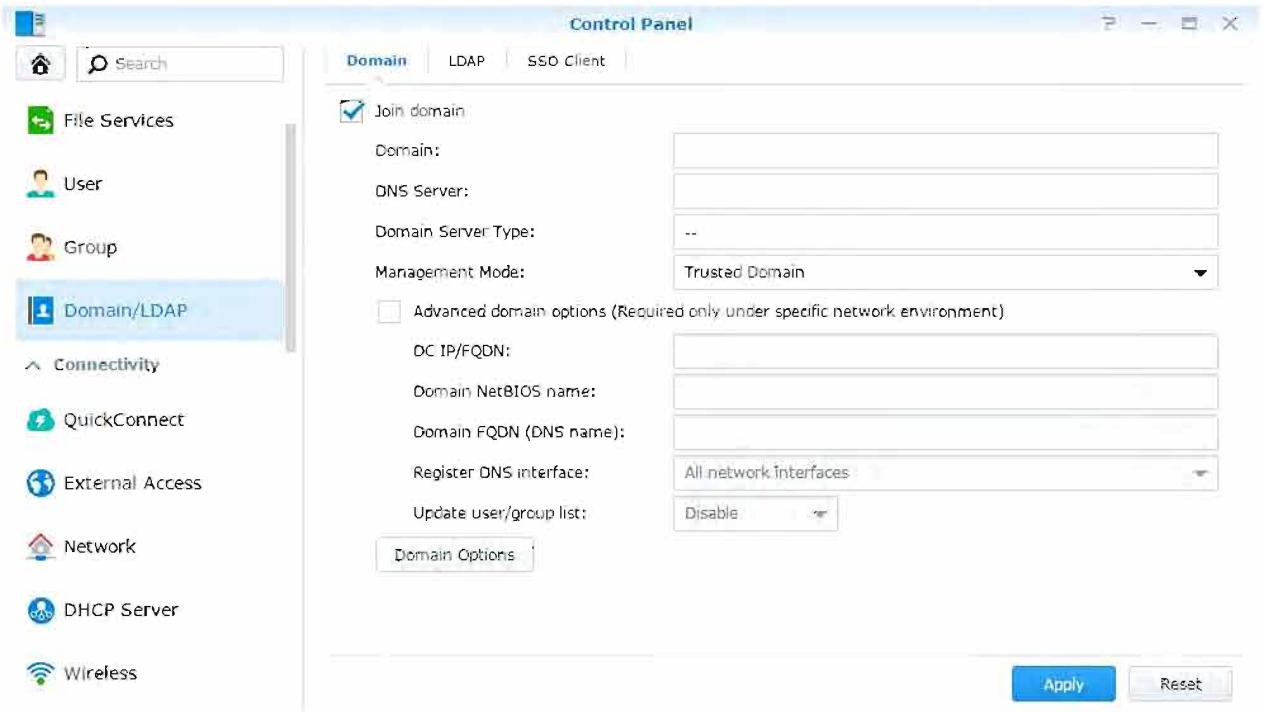
Task: Select File Services text label
Action: coord(118,121)
